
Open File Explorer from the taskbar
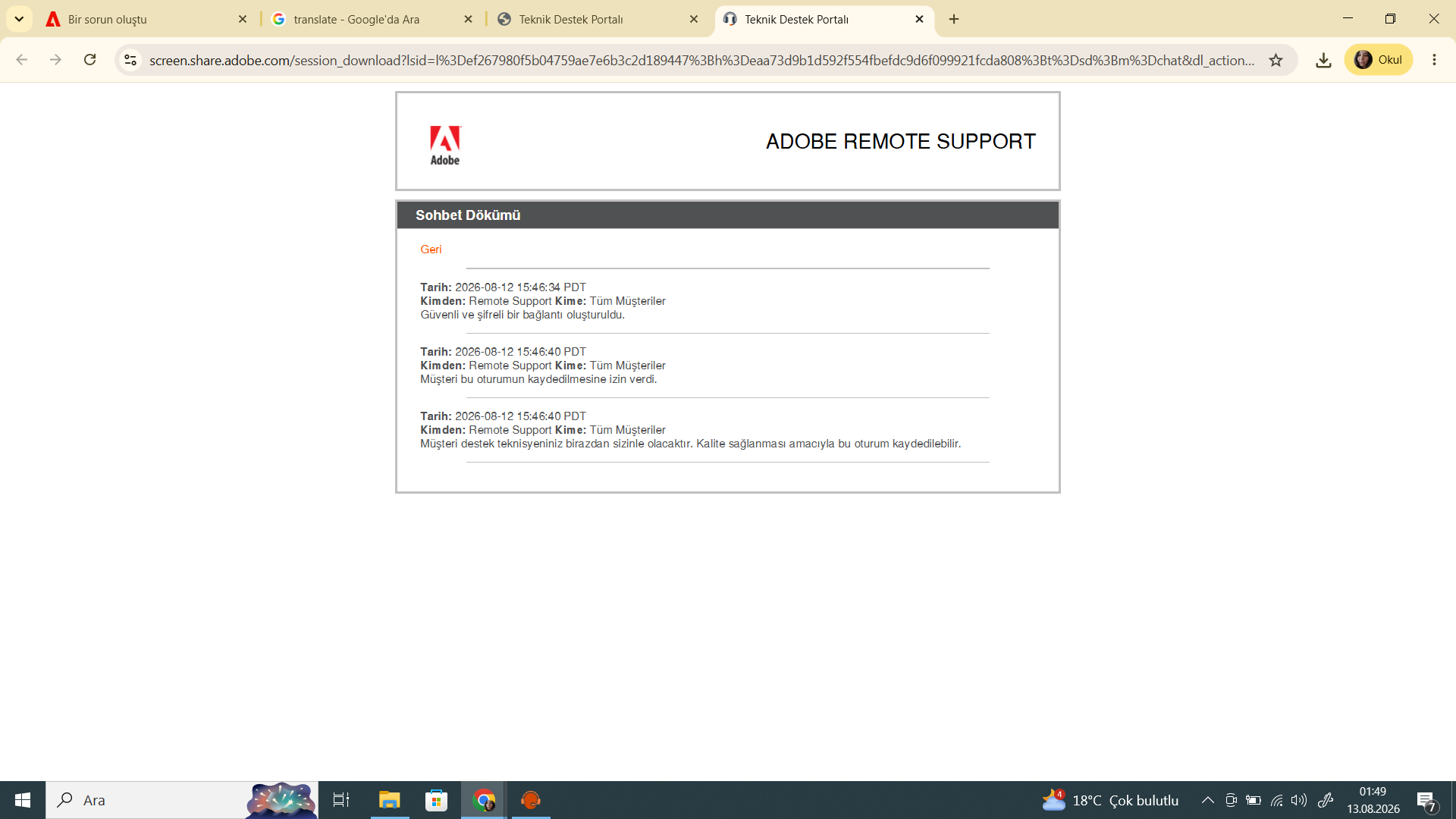pos(389,800)
